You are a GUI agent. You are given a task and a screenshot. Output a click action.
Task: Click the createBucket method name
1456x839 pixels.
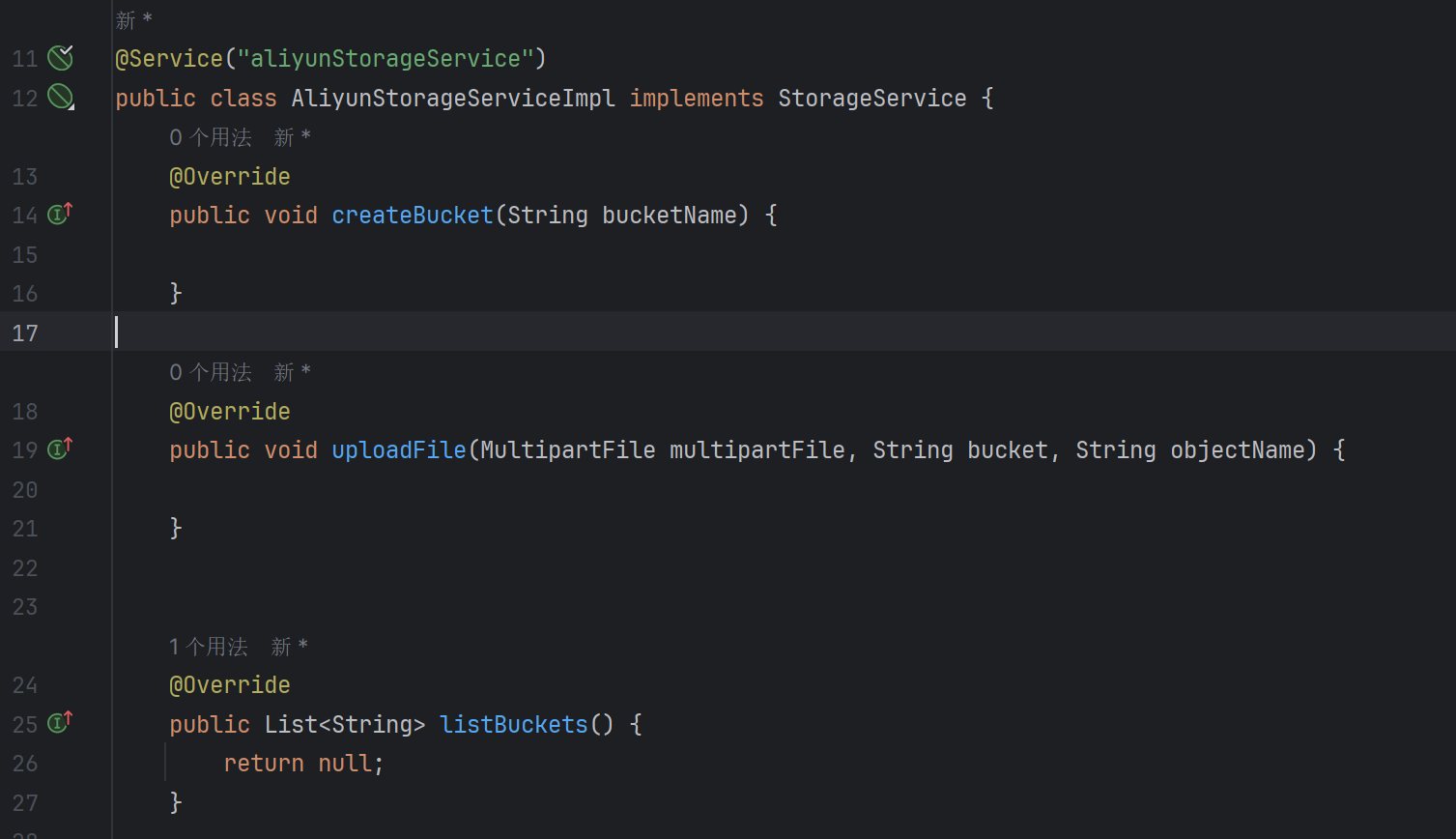click(413, 216)
